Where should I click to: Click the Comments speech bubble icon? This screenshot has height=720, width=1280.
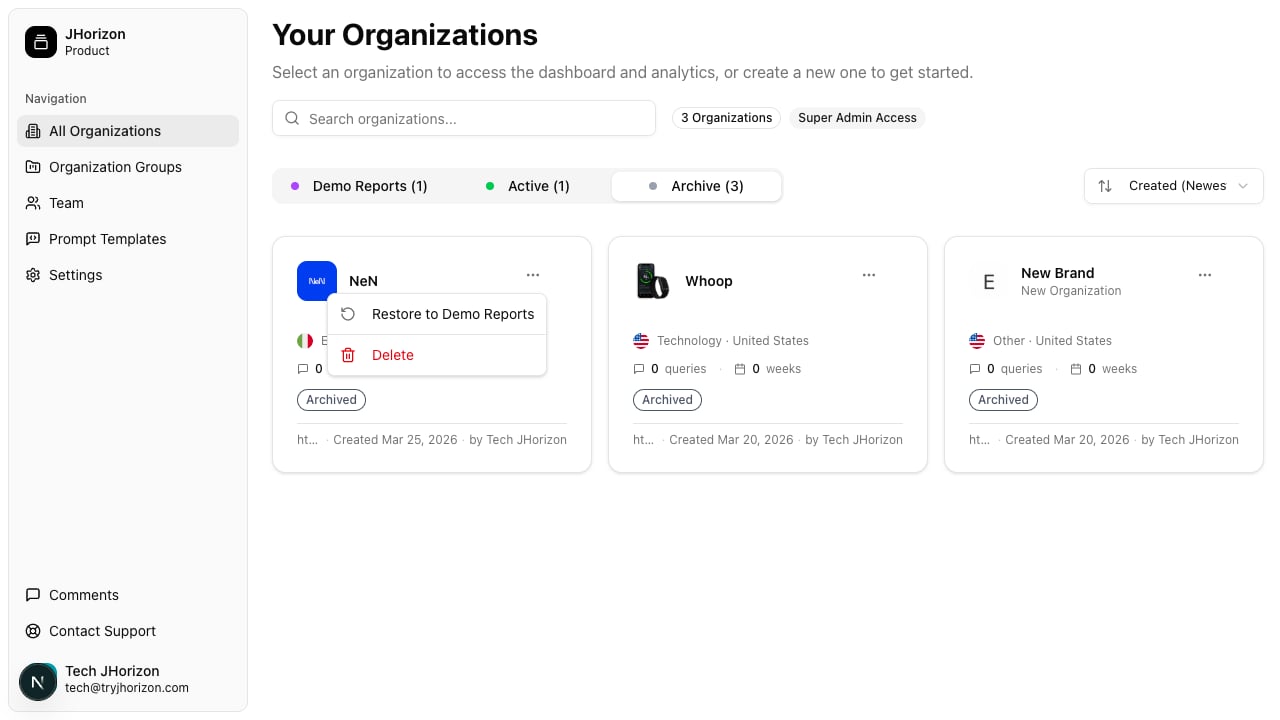(33, 595)
